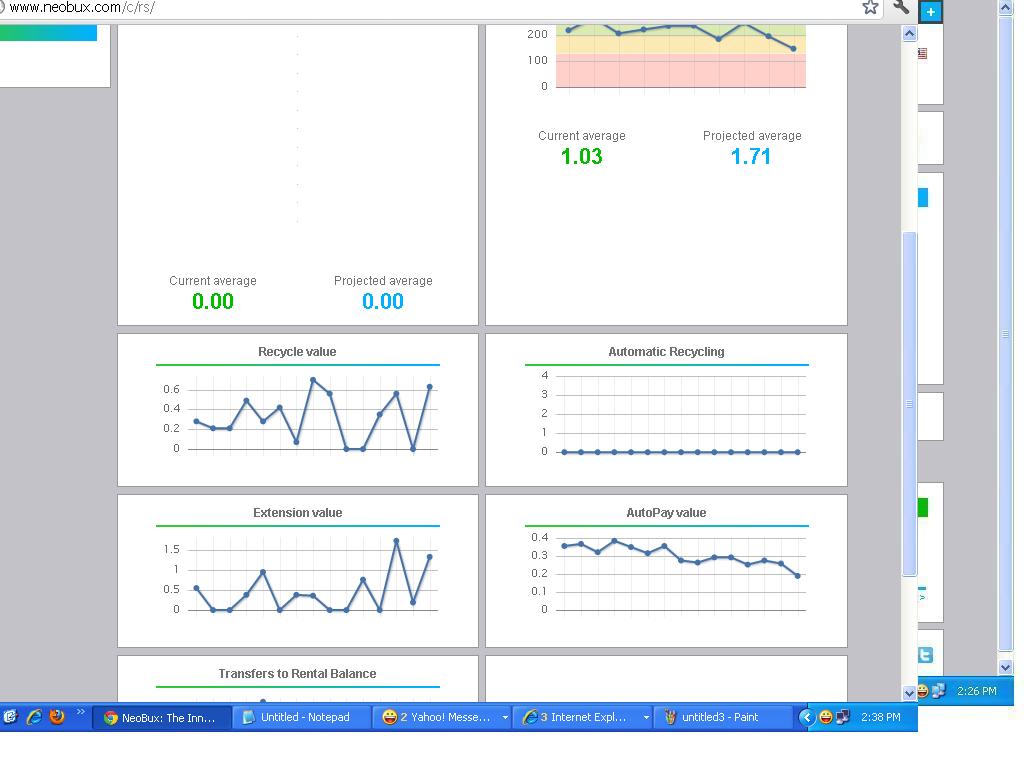The height and width of the screenshot is (768, 1024).
Task: Click outer window scrollbar up arrow
Action: click(1006, 7)
